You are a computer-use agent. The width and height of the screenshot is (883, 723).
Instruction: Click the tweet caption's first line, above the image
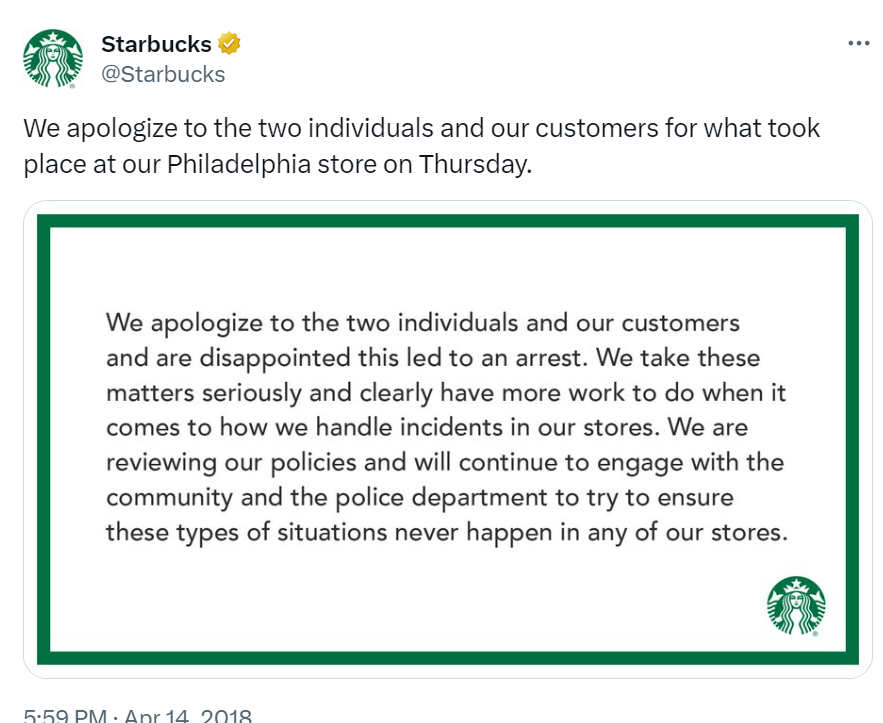point(421,129)
